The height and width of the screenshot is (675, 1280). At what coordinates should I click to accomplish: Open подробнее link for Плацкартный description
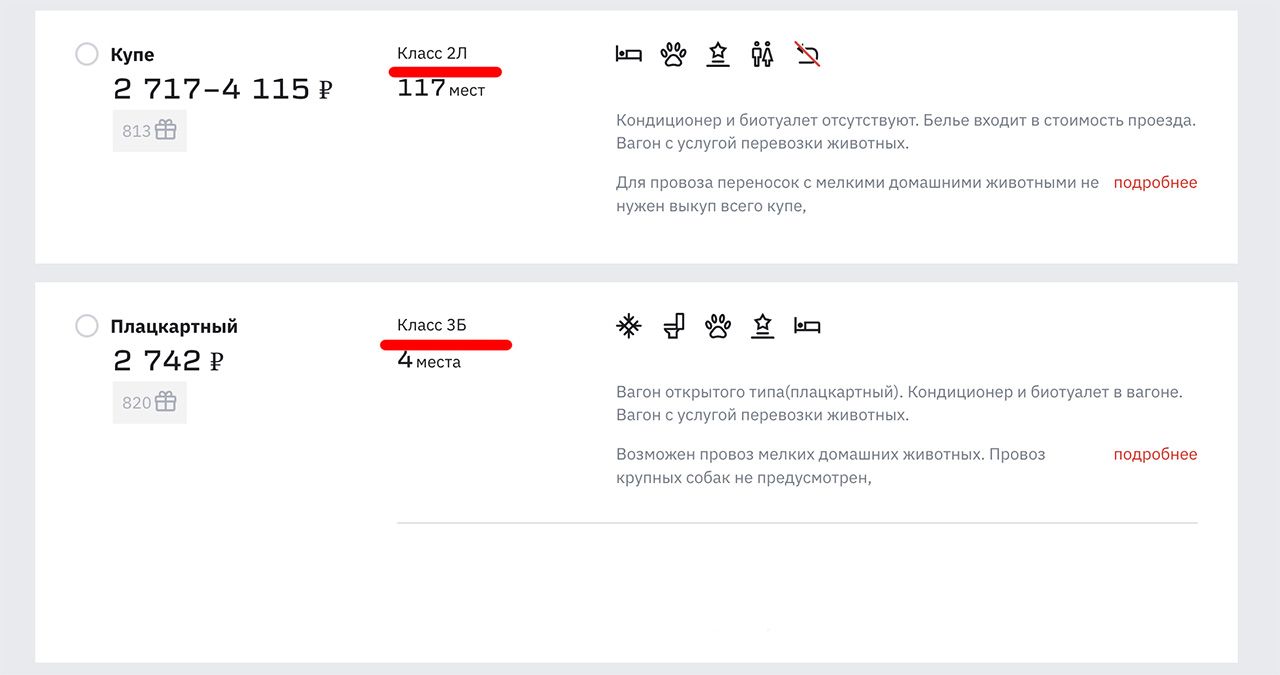point(1155,455)
